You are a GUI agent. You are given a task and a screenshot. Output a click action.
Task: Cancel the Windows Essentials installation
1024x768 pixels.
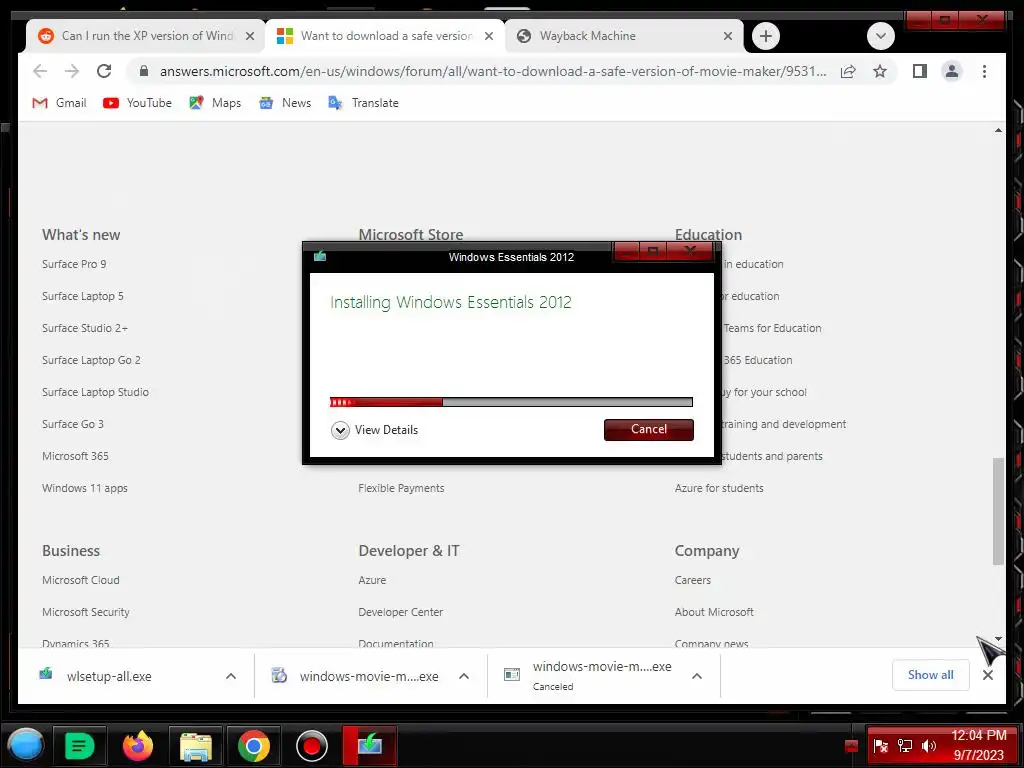coord(648,429)
